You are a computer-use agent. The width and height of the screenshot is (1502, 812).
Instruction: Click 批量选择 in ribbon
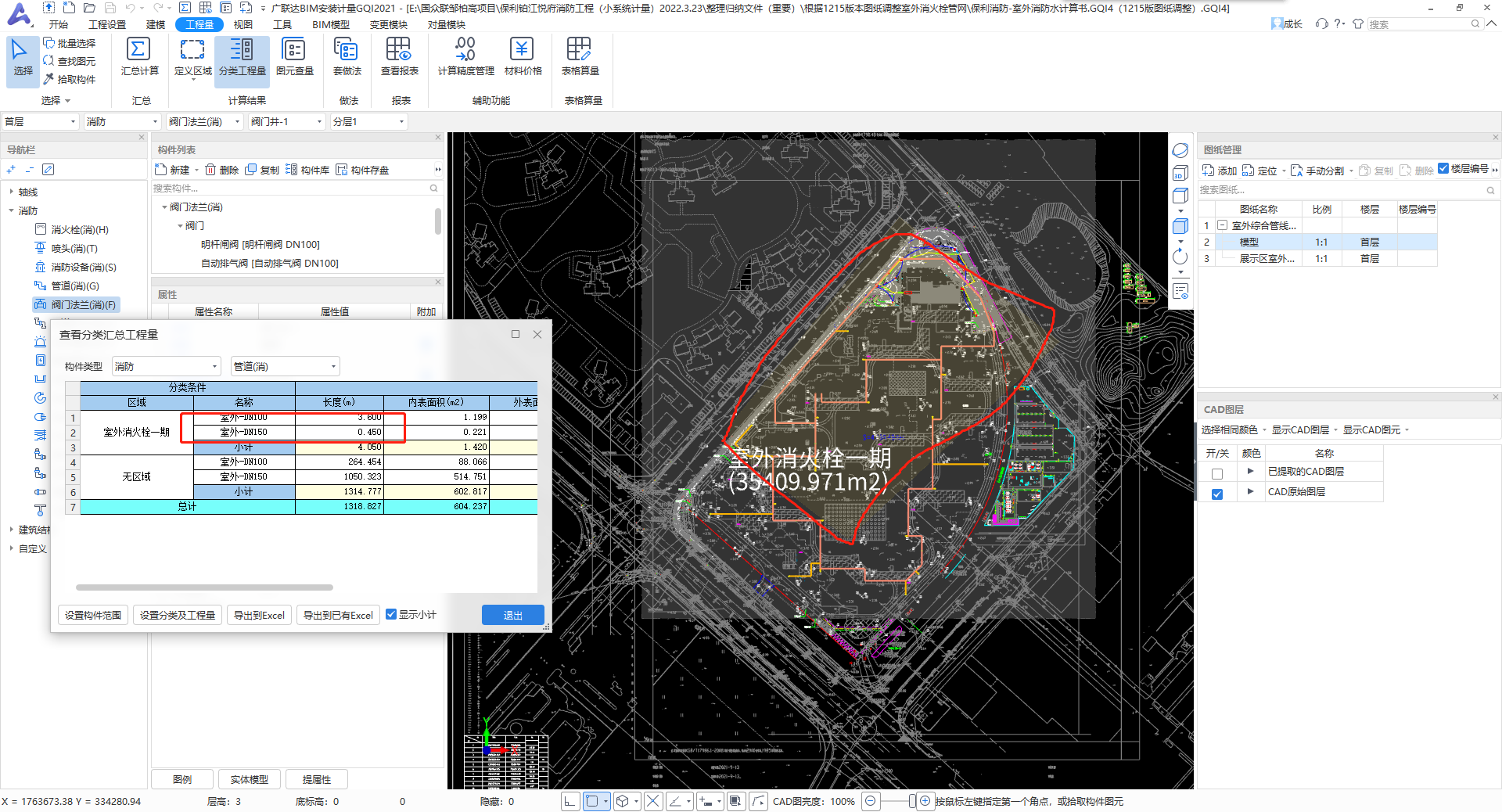pyautogui.click(x=70, y=43)
